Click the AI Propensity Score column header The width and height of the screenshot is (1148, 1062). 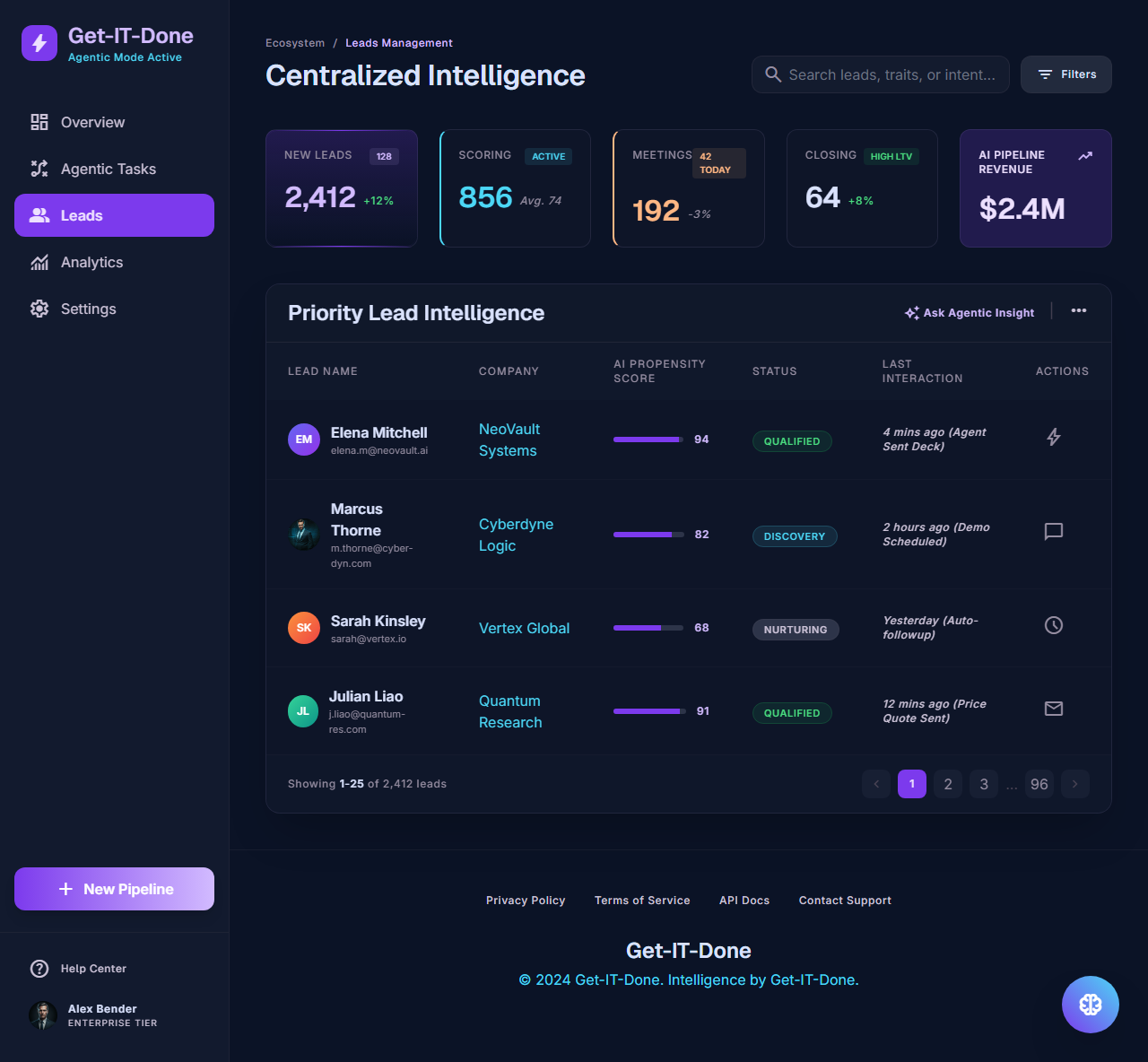659,371
